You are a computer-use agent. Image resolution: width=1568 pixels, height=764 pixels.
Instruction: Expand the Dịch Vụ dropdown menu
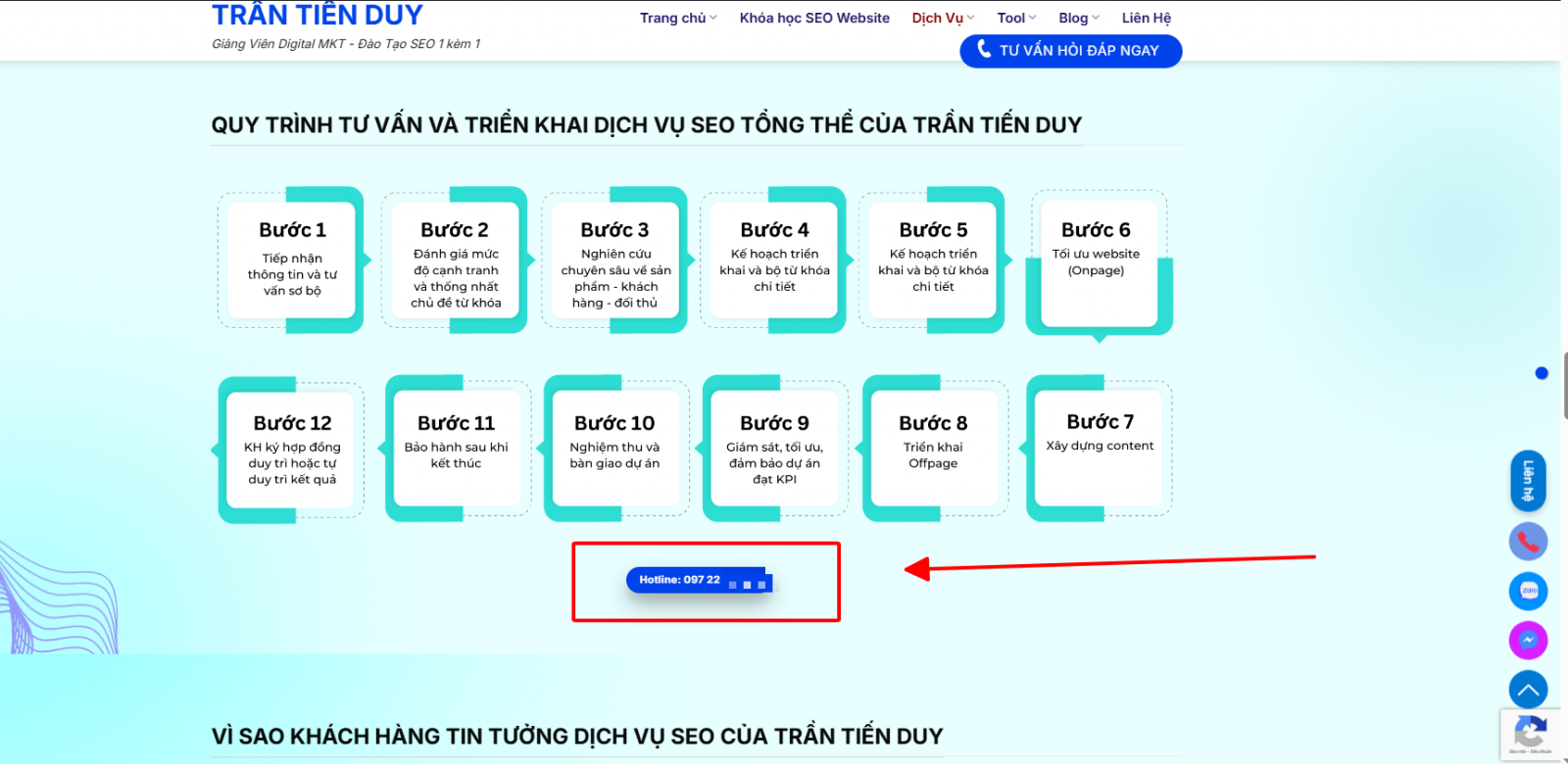point(943,18)
